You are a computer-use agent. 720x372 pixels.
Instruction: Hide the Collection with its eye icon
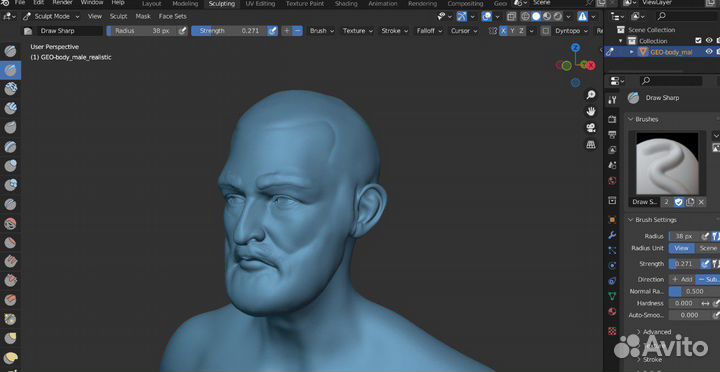click(709, 40)
